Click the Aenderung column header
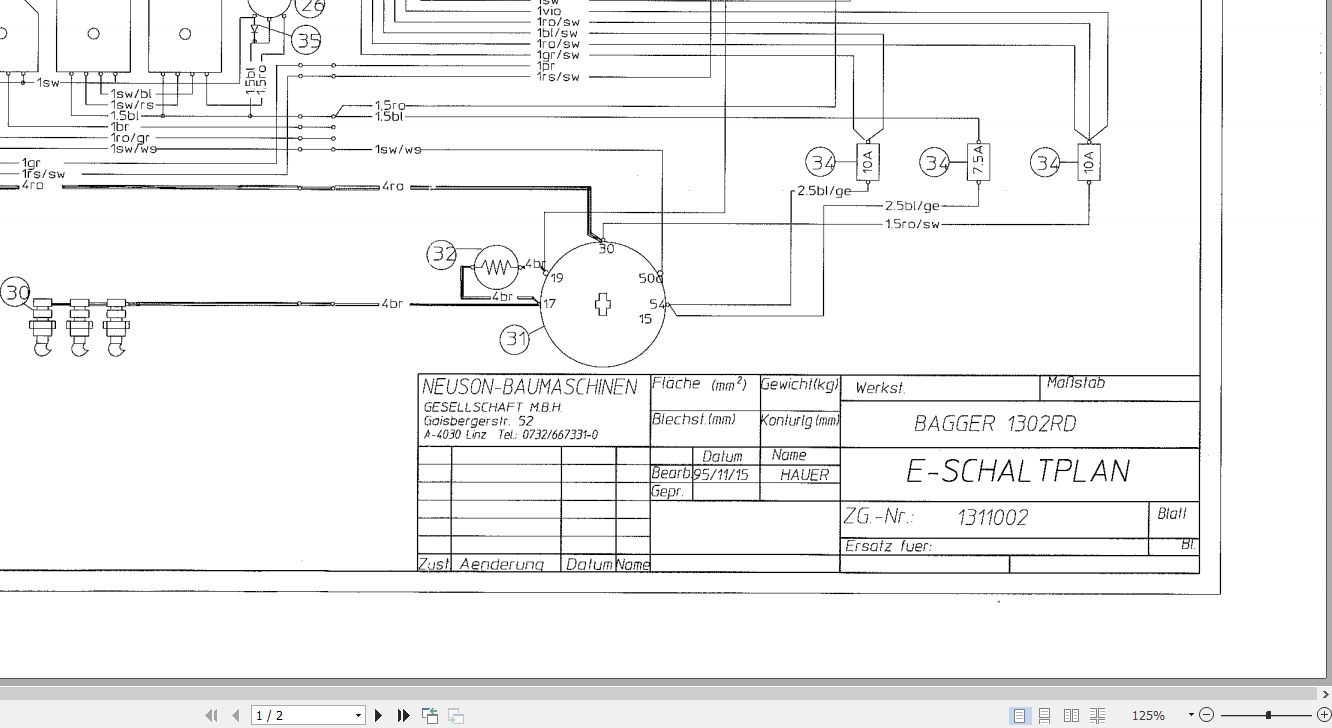The image size is (1332, 728). [x=502, y=564]
